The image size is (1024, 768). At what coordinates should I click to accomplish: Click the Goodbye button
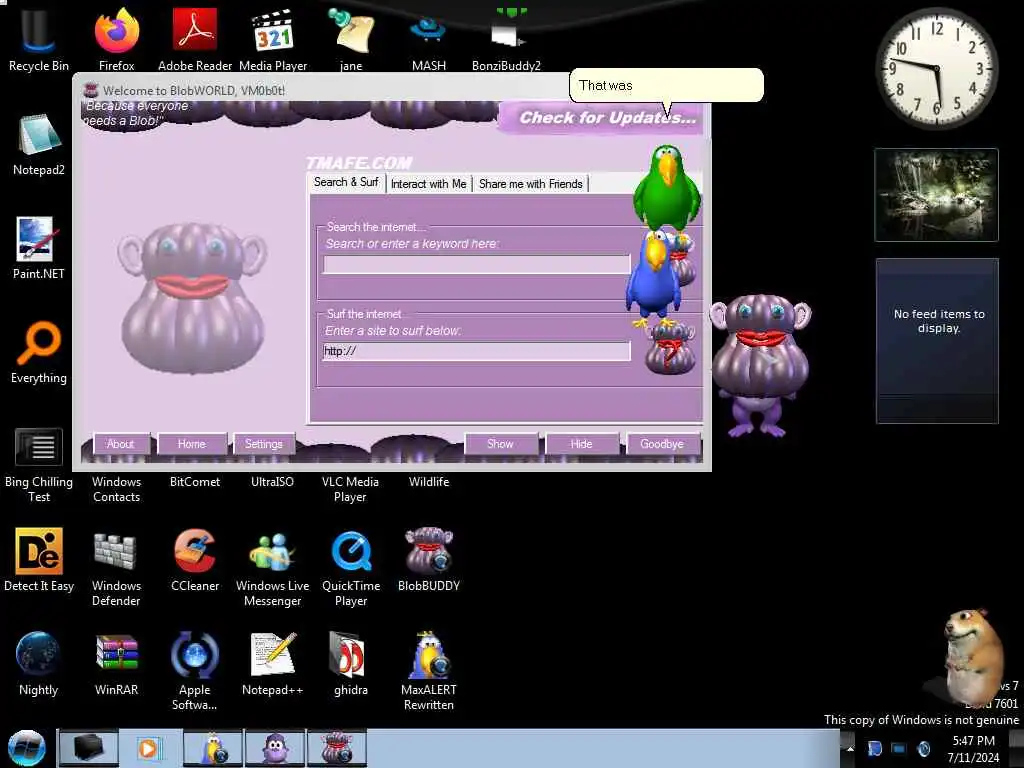pos(662,443)
